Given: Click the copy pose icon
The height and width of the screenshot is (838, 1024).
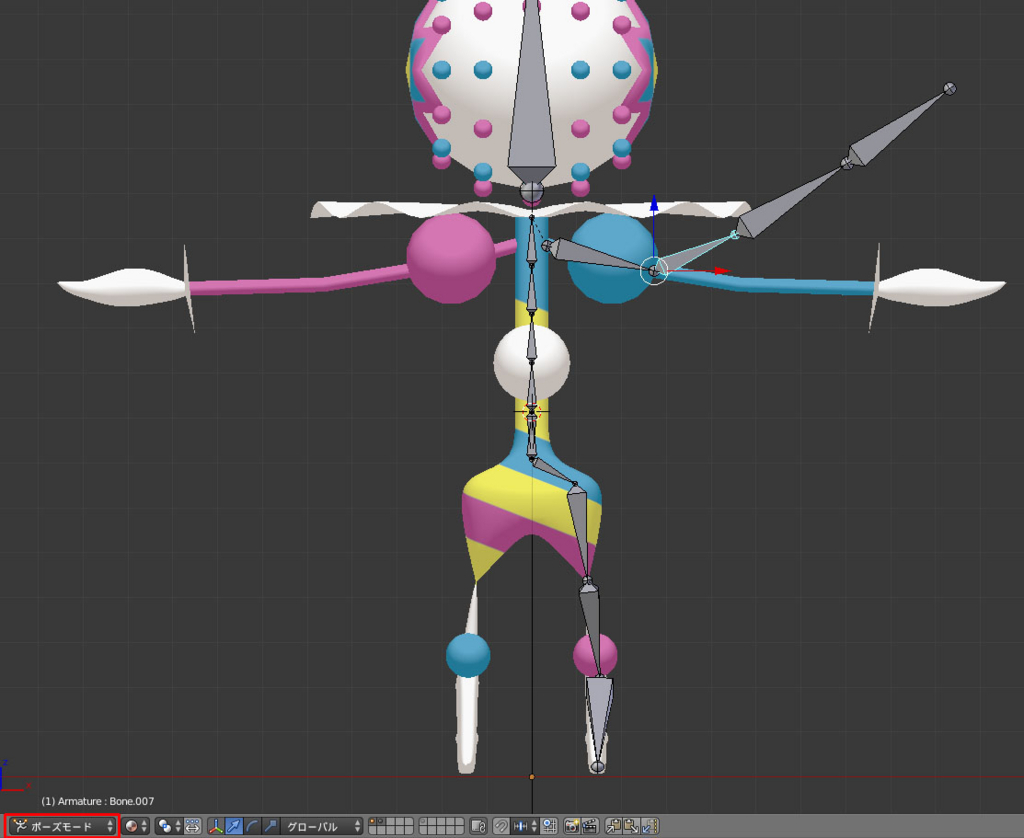Looking at the screenshot, I should [x=613, y=826].
